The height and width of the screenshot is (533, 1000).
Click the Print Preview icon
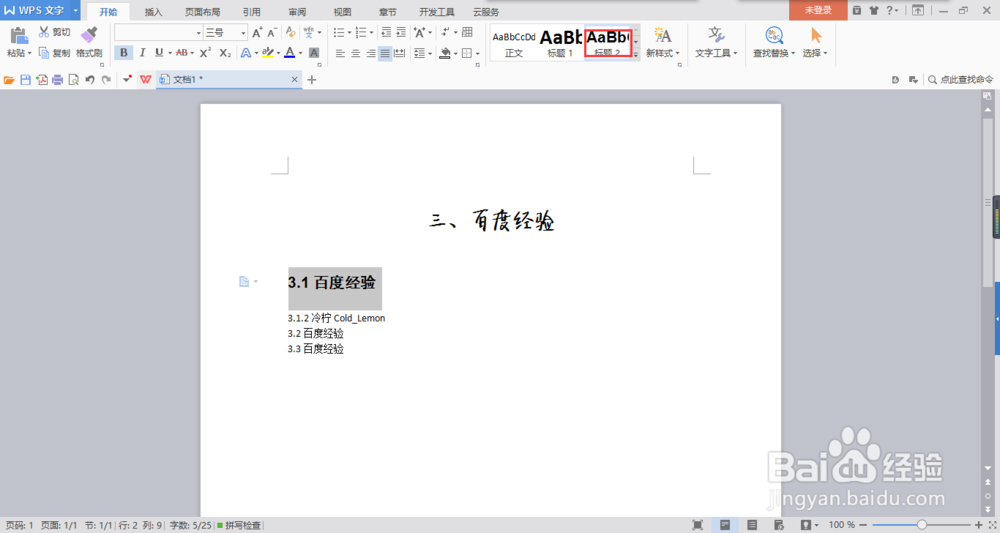[73, 80]
